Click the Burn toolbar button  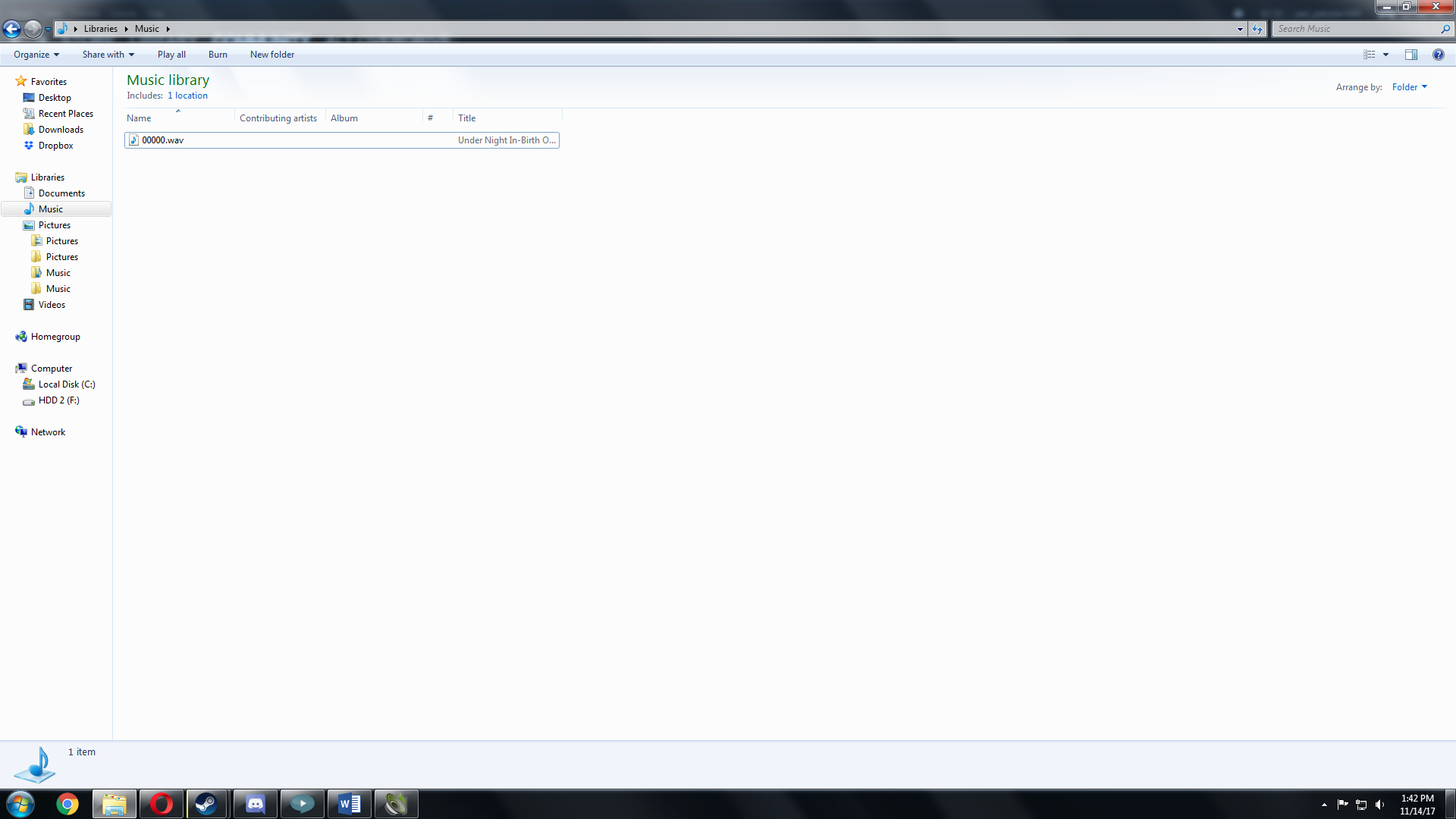pyautogui.click(x=218, y=55)
